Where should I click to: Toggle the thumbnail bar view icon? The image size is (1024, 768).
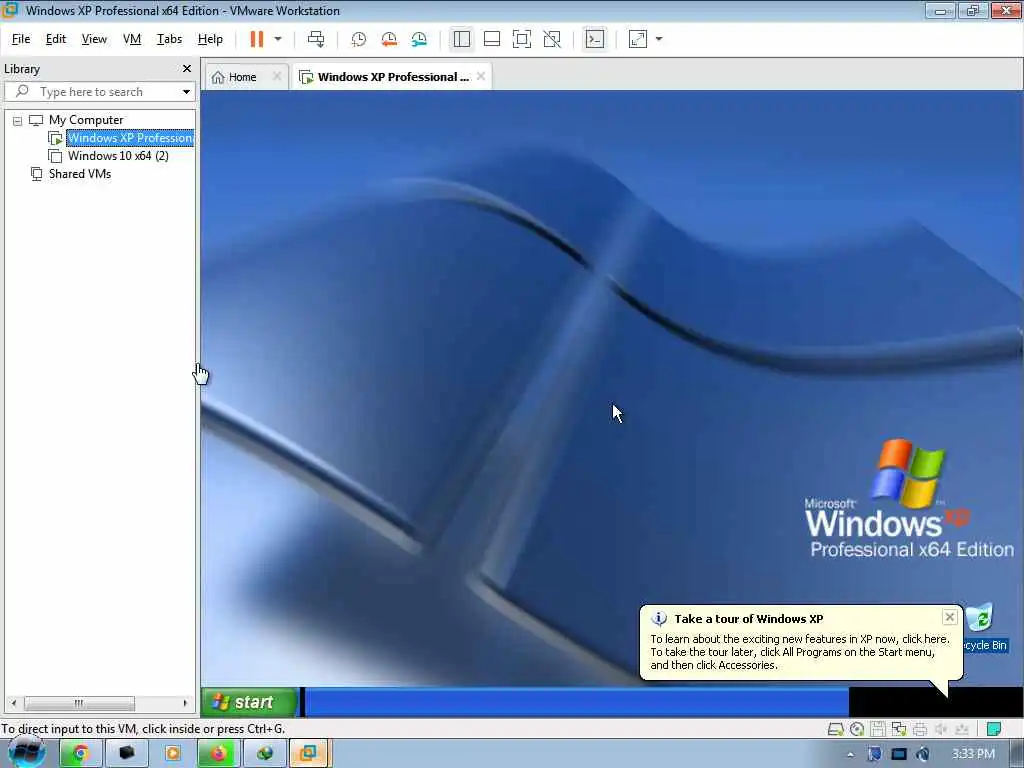pos(492,39)
